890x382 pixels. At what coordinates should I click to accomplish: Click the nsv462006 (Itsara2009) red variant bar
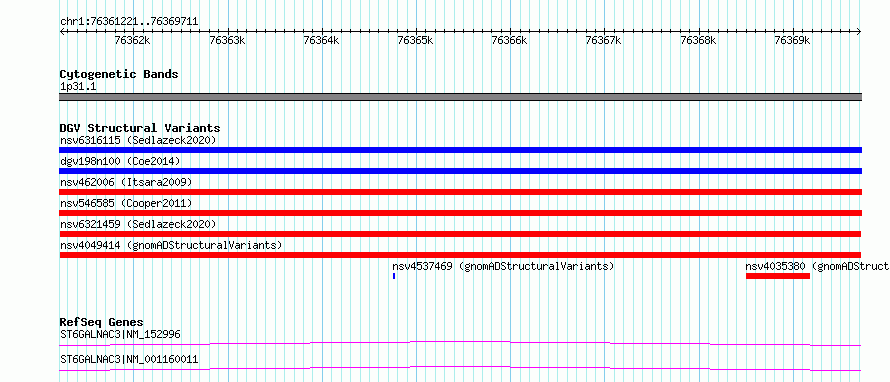tap(460, 192)
